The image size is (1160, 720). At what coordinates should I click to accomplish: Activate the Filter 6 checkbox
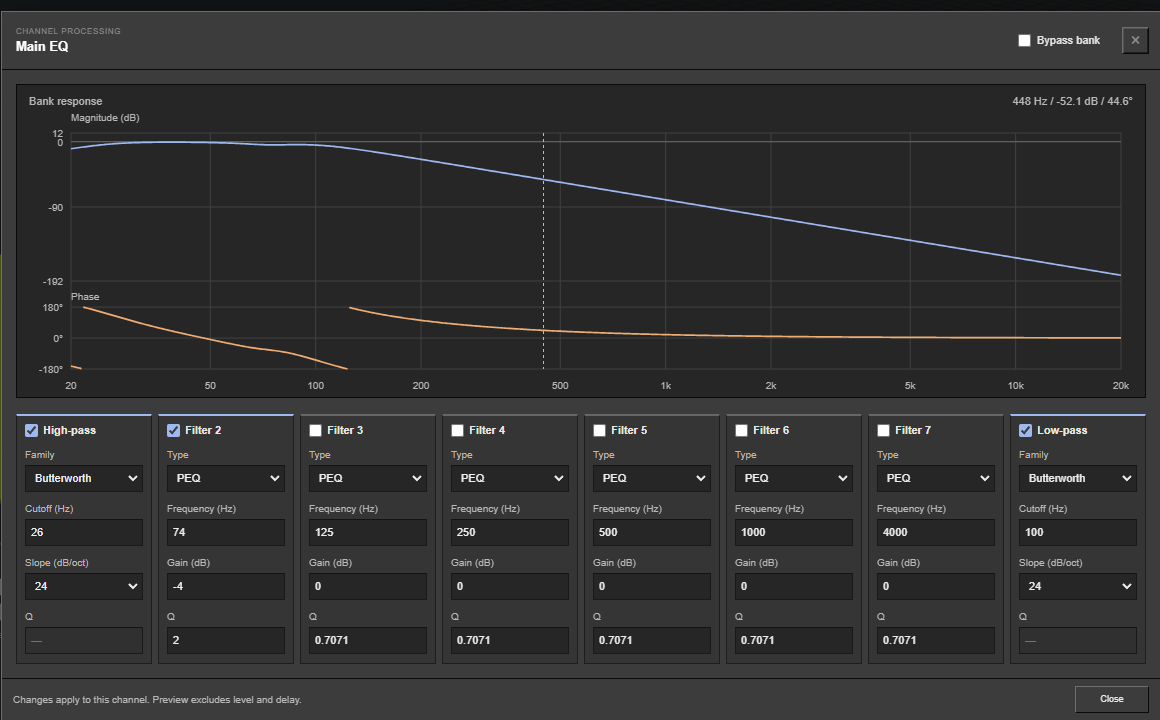pyautogui.click(x=741, y=430)
